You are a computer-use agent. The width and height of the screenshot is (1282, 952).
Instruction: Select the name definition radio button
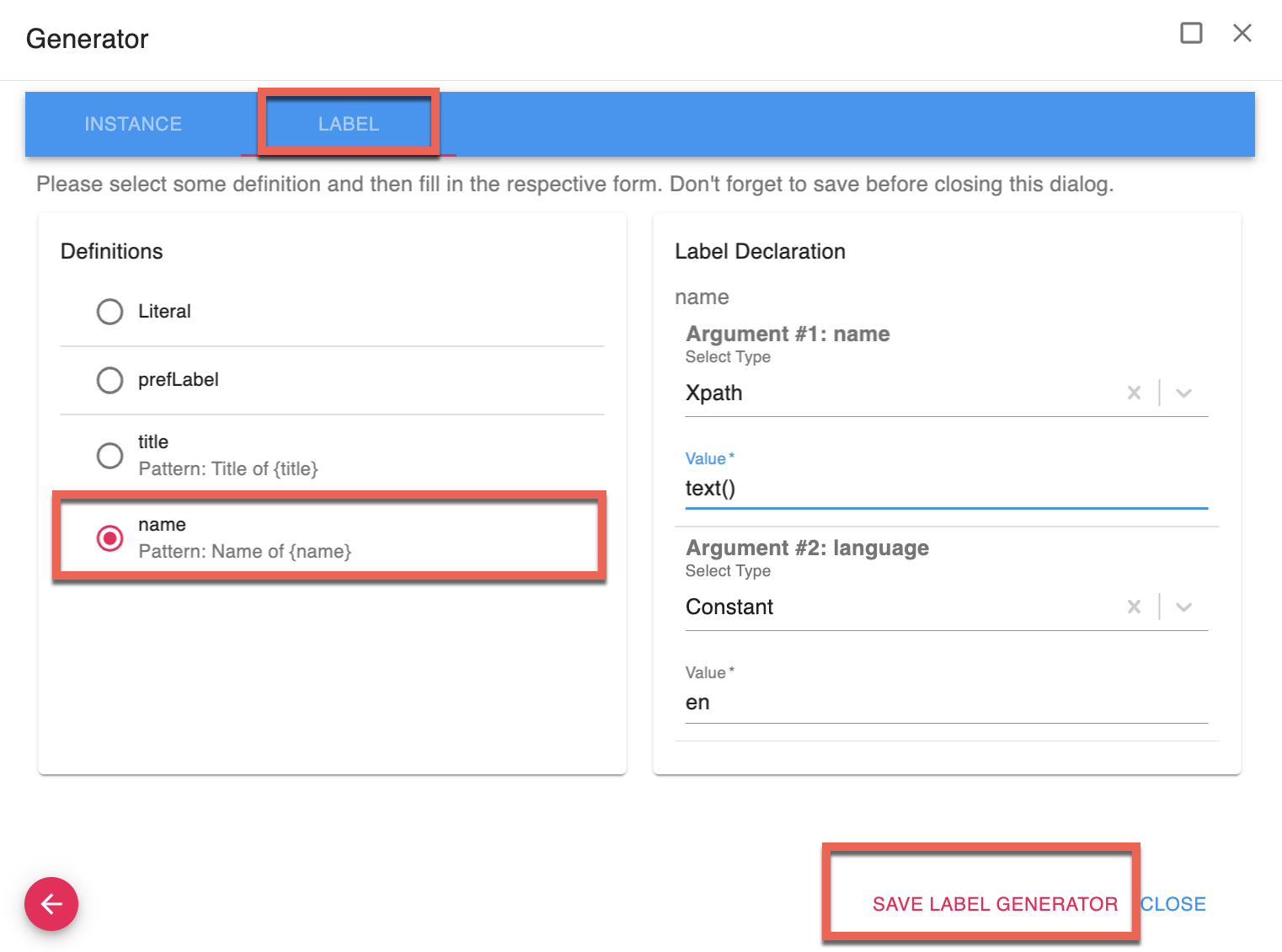[x=110, y=538]
